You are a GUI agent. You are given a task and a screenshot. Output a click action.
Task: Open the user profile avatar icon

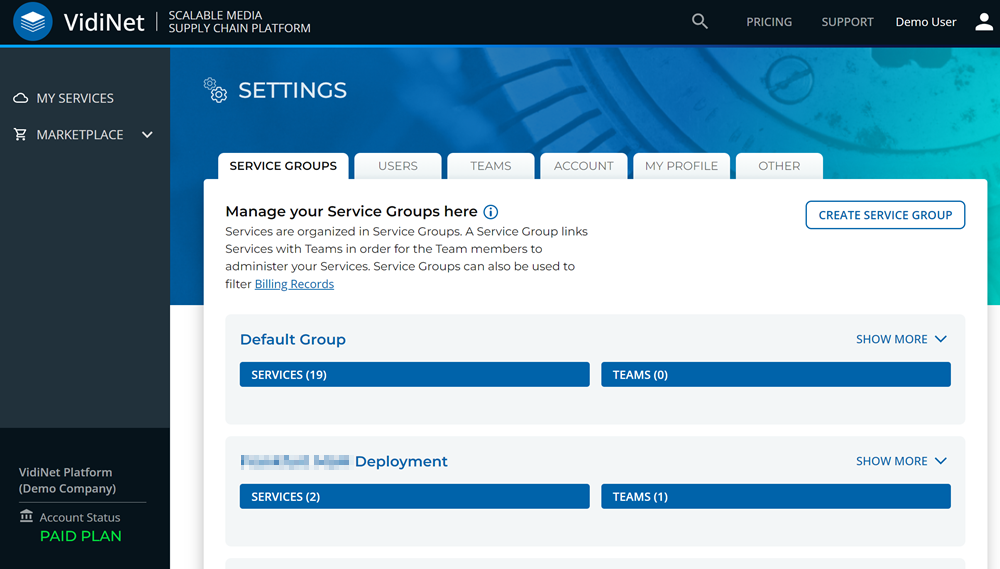tap(984, 22)
